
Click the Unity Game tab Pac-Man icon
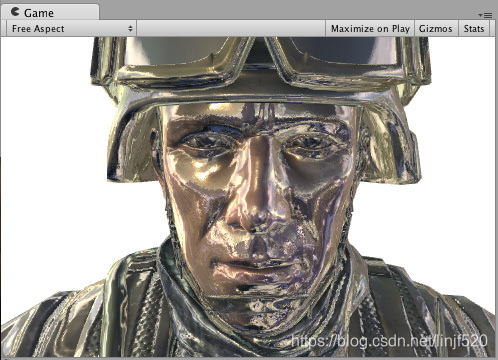point(15,12)
